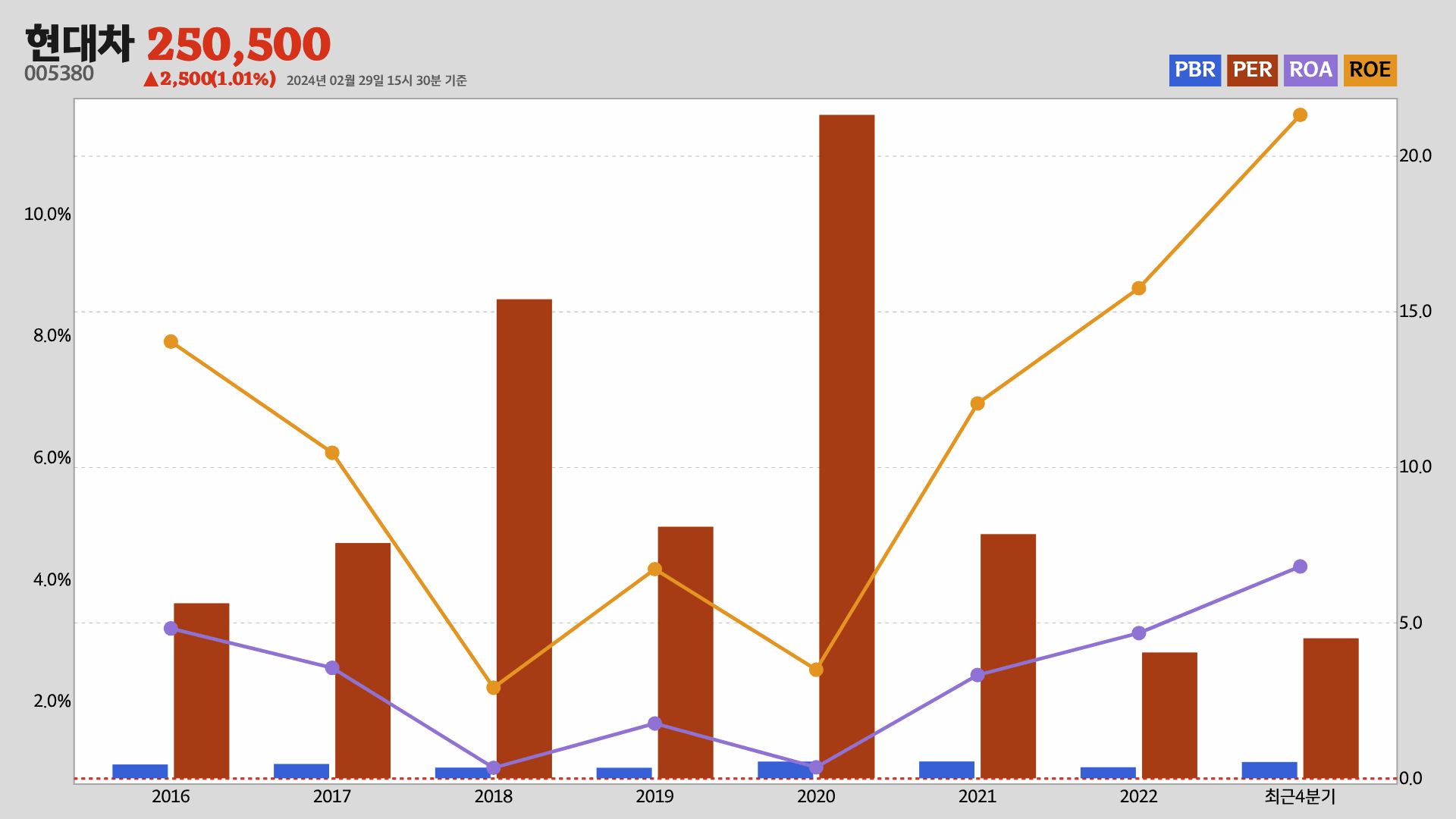Click the ROA point for 2019
This screenshot has height=819, width=1456.
coord(655,723)
